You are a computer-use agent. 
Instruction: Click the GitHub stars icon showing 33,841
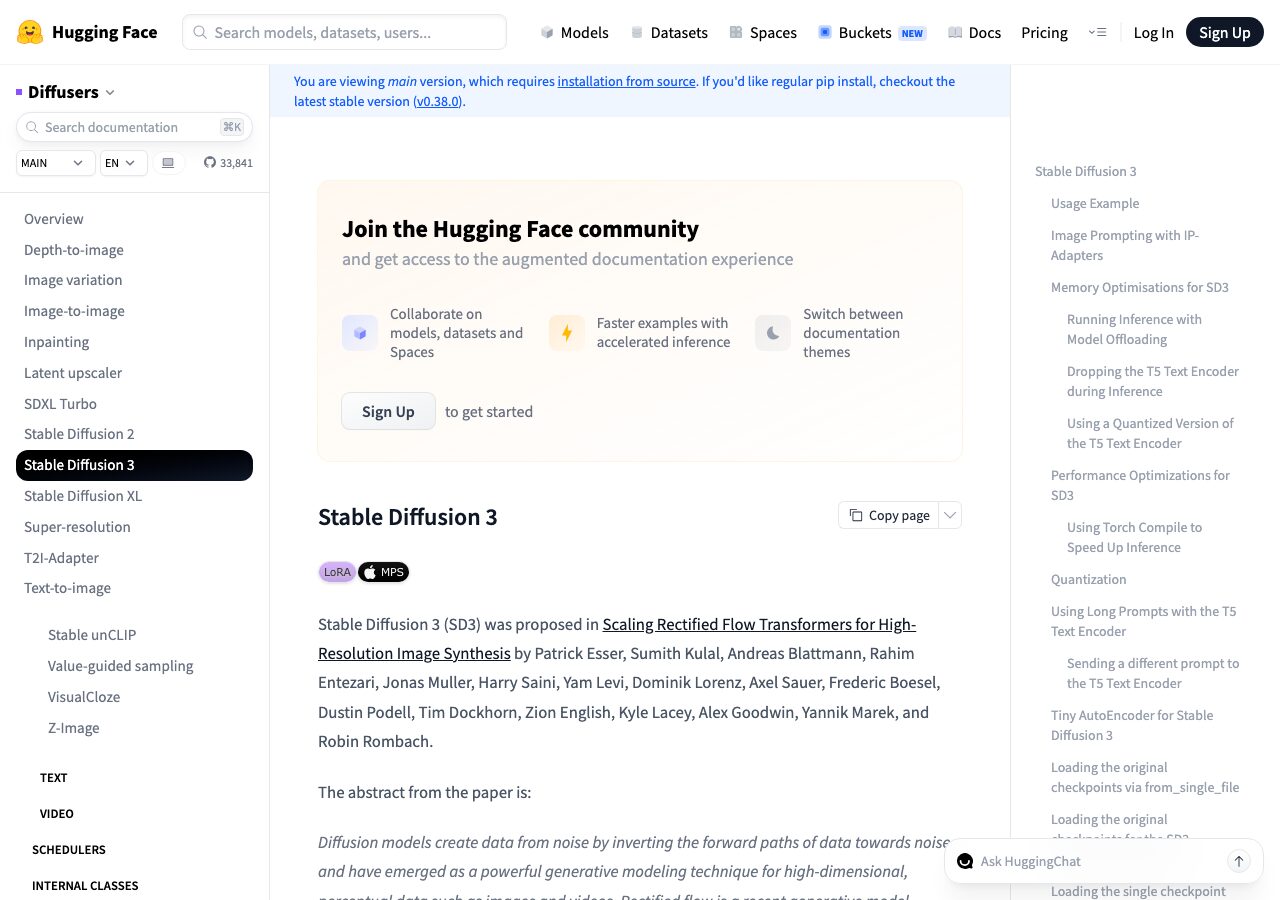coord(210,163)
